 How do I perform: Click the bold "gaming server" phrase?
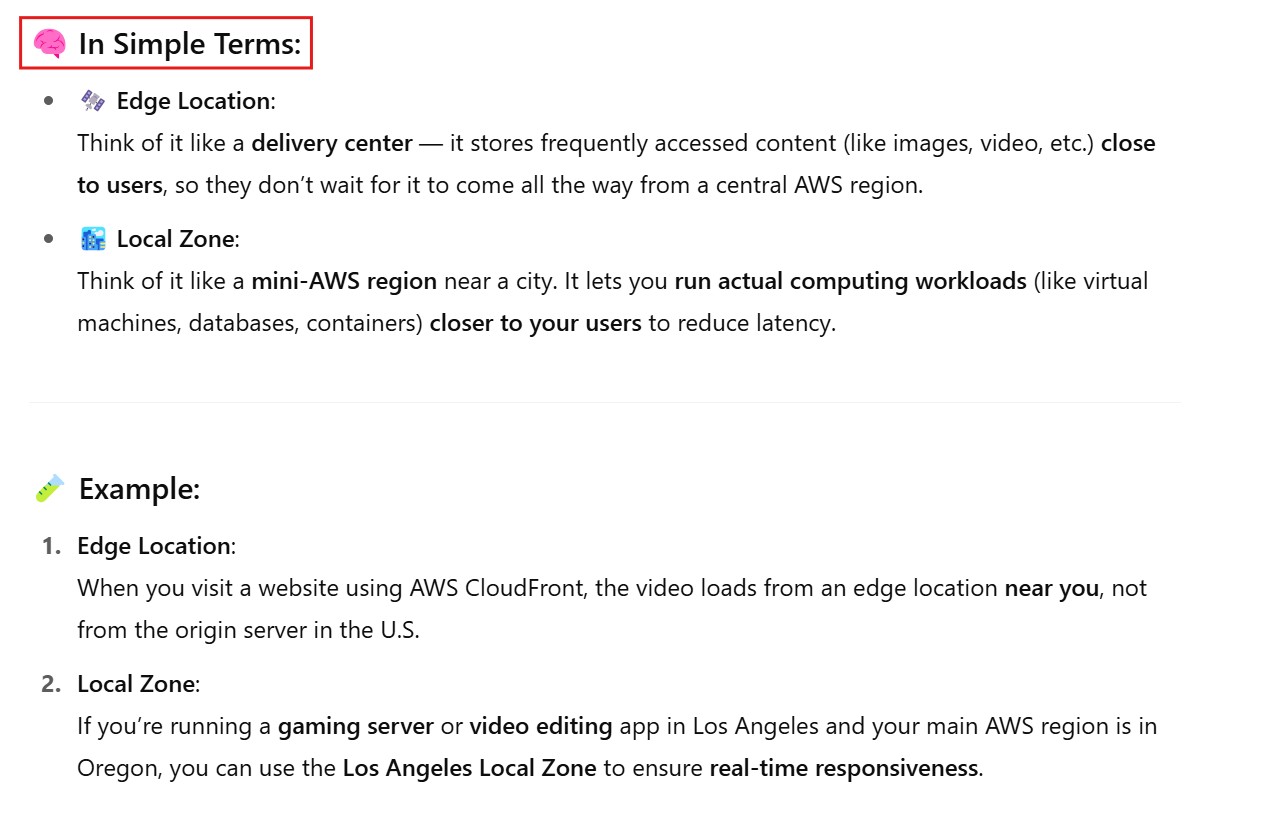pos(356,726)
